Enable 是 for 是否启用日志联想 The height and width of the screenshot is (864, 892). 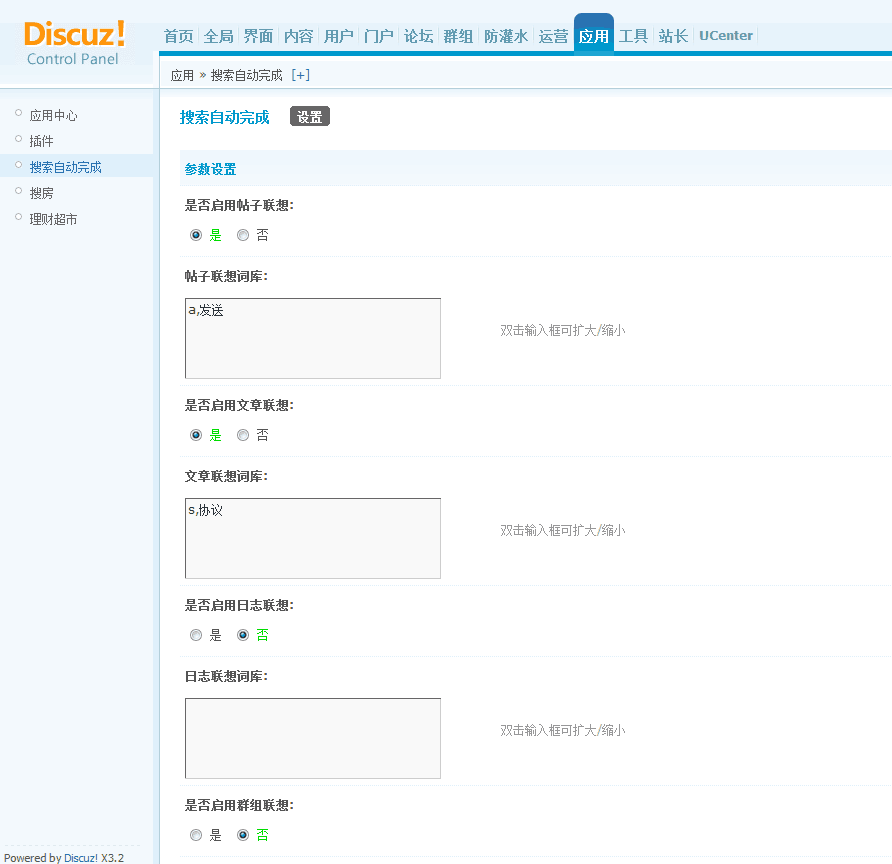point(196,634)
